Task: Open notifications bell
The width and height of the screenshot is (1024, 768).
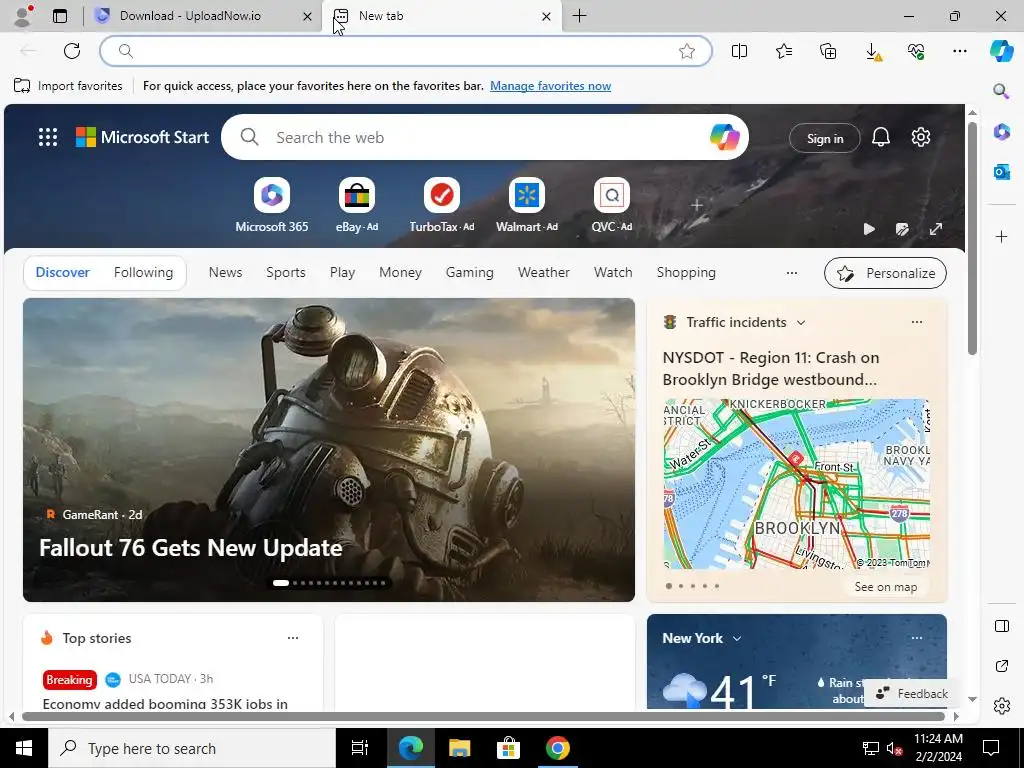Action: pyautogui.click(x=880, y=137)
